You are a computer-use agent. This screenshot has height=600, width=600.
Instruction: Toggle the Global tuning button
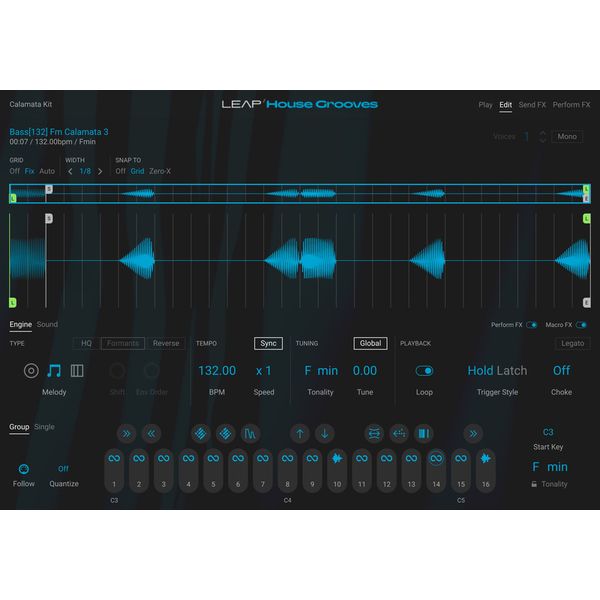pyautogui.click(x=370, y=343)
